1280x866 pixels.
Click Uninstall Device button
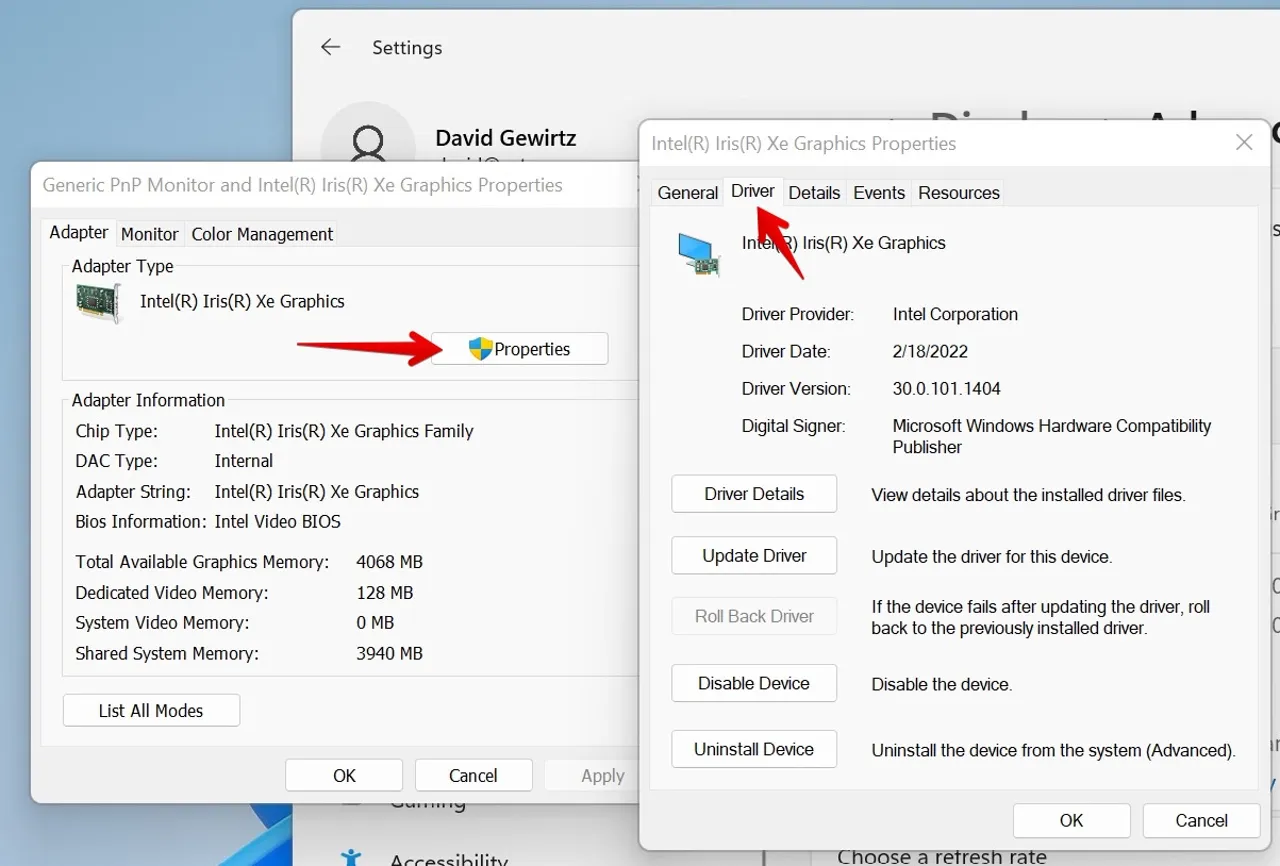point(754,749)
